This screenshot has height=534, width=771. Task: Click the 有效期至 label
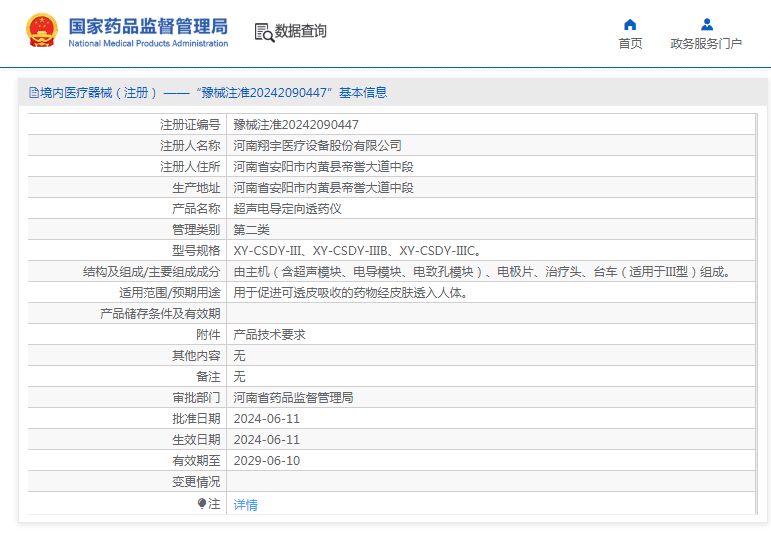[x=196, y=461]
